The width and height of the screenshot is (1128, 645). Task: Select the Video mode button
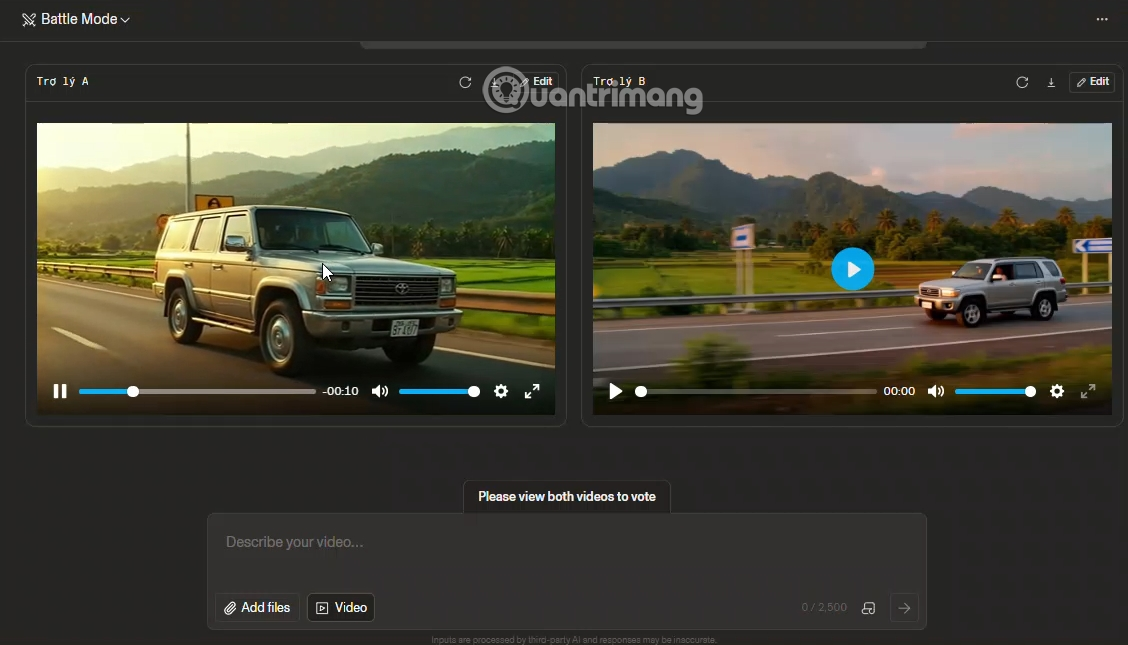coord(341,608)
